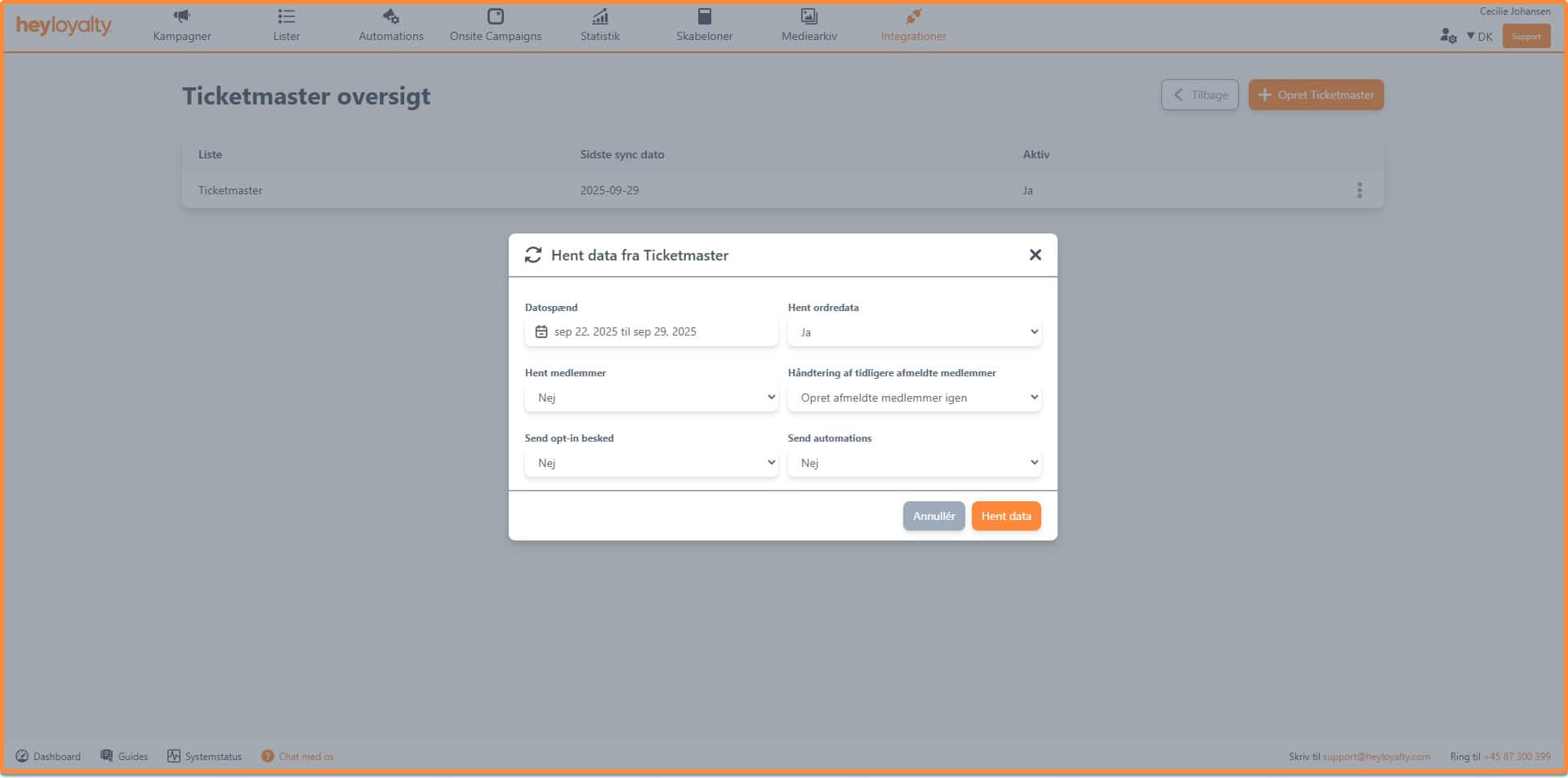This screenshot has width=1568, height=778.
Task: Expand the Send automations dropdown
Action: (914, 463)
